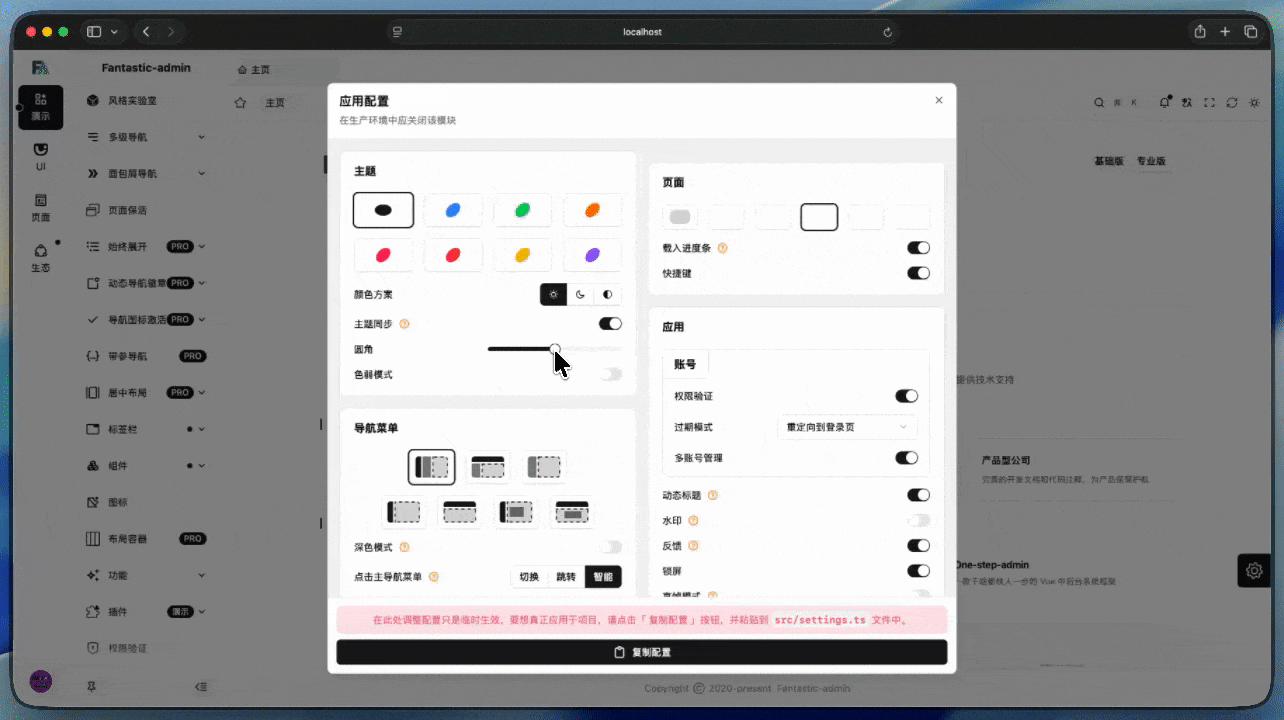Image resolution: width=1284 pixels, height=720 pixels.
Task: Close the 应用配置 dialog
Action: coord(938,100)
